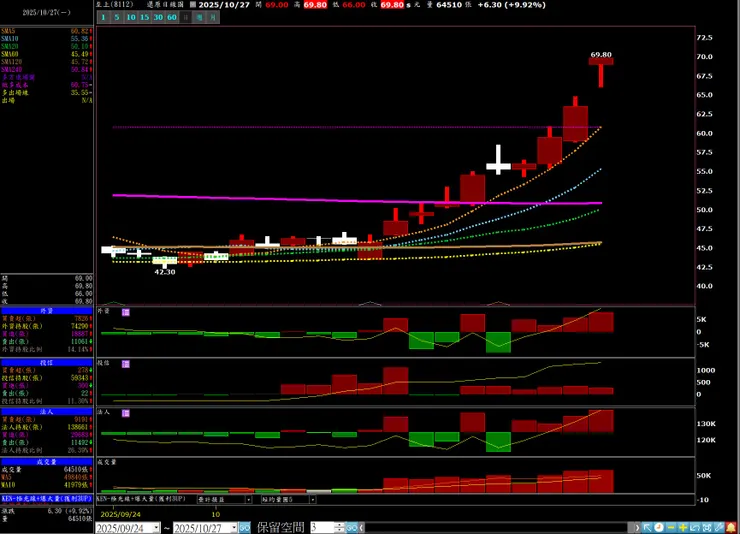
Task: Click the SMA20 legend entry
Action: click(x=46, y=47)
